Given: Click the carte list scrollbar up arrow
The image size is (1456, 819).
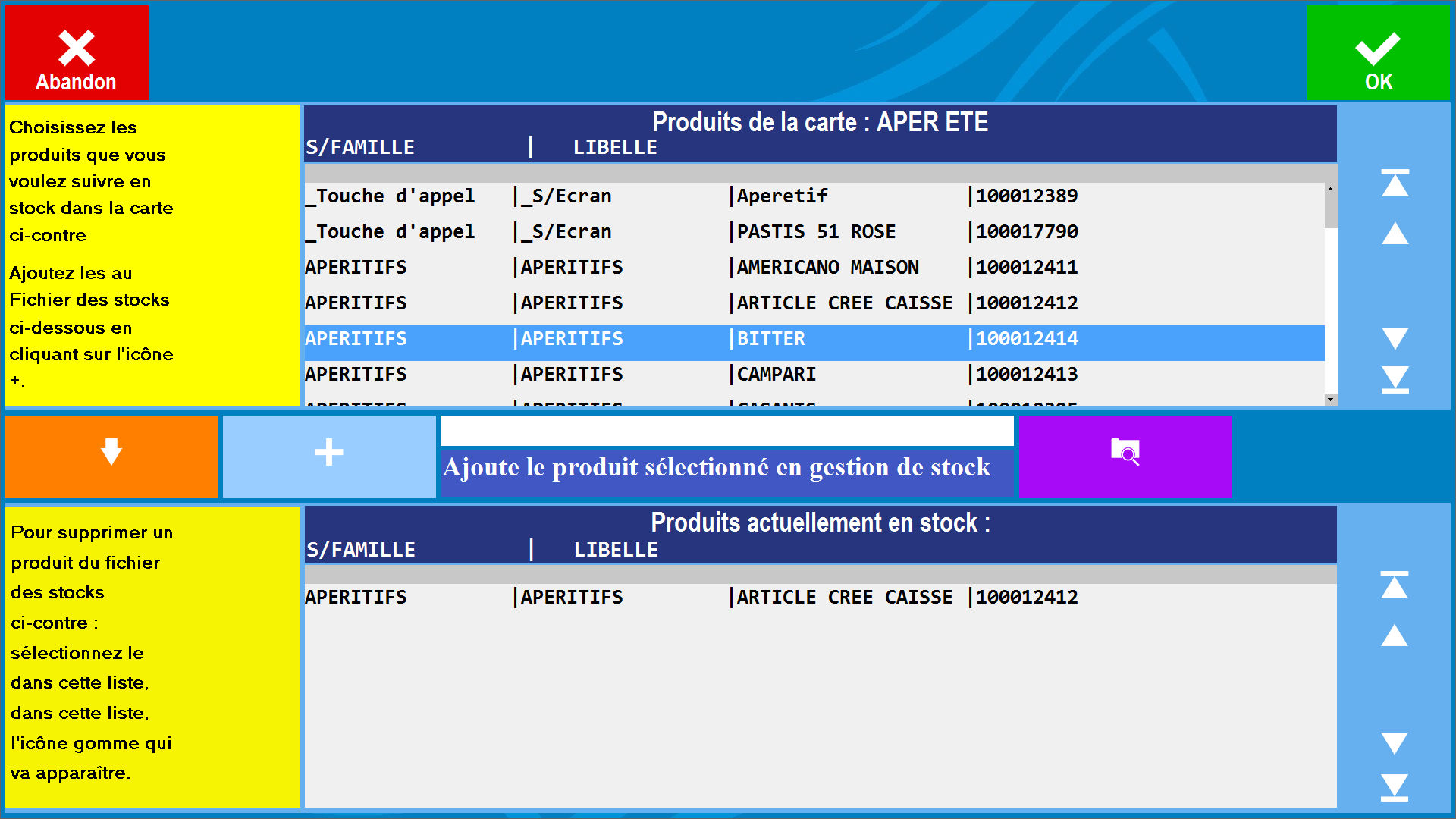Looking at the screenshot, I should [1330, 189].
